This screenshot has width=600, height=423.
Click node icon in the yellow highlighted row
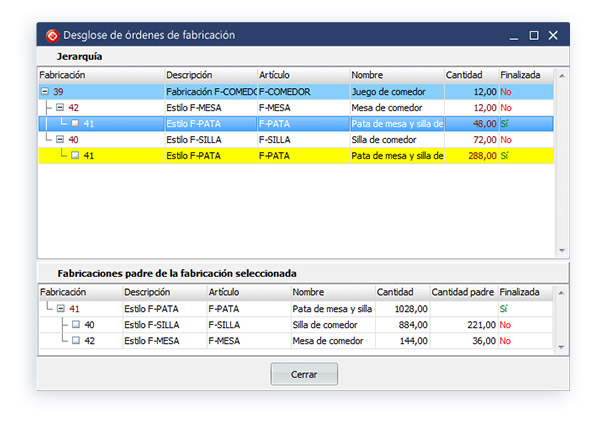click(x=75, y=156)
